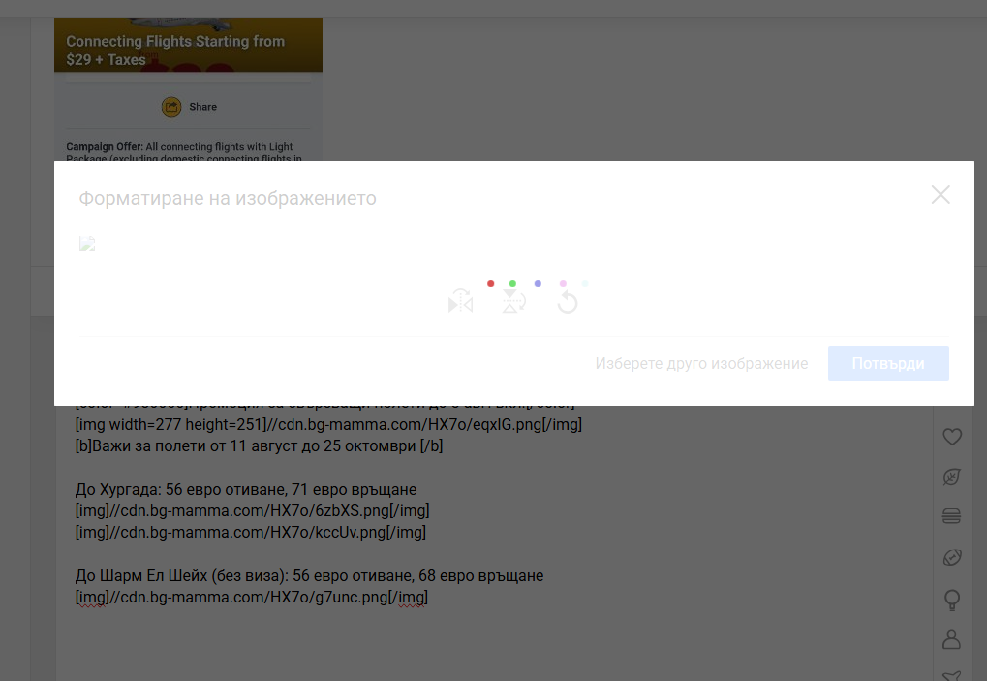Open the football sports emoji category
Screen dimensions: 987x681
click(x=951, y=558)
